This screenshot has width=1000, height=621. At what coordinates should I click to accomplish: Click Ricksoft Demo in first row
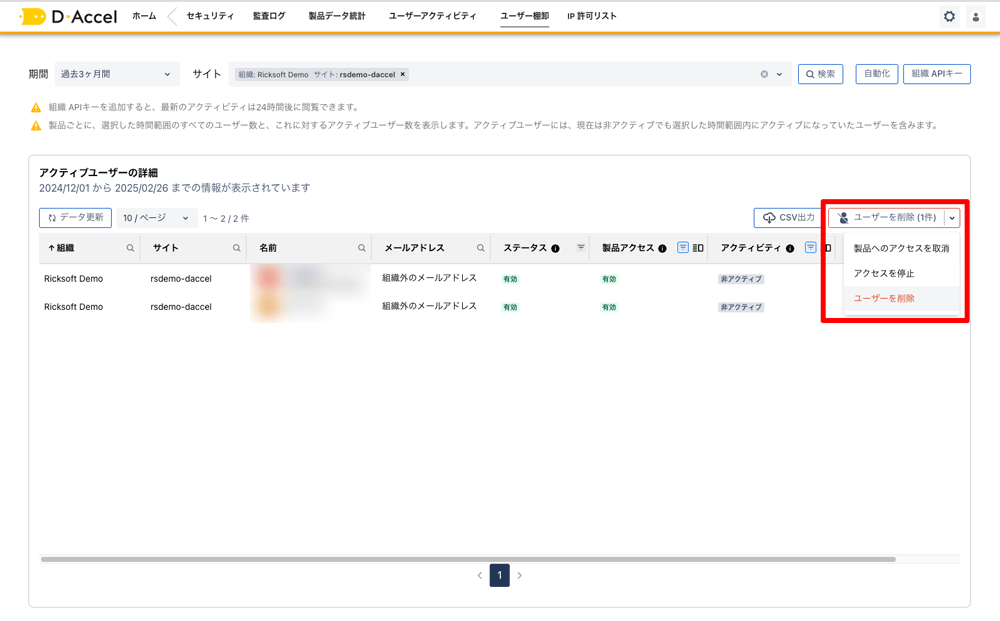[x=73, y=279]
